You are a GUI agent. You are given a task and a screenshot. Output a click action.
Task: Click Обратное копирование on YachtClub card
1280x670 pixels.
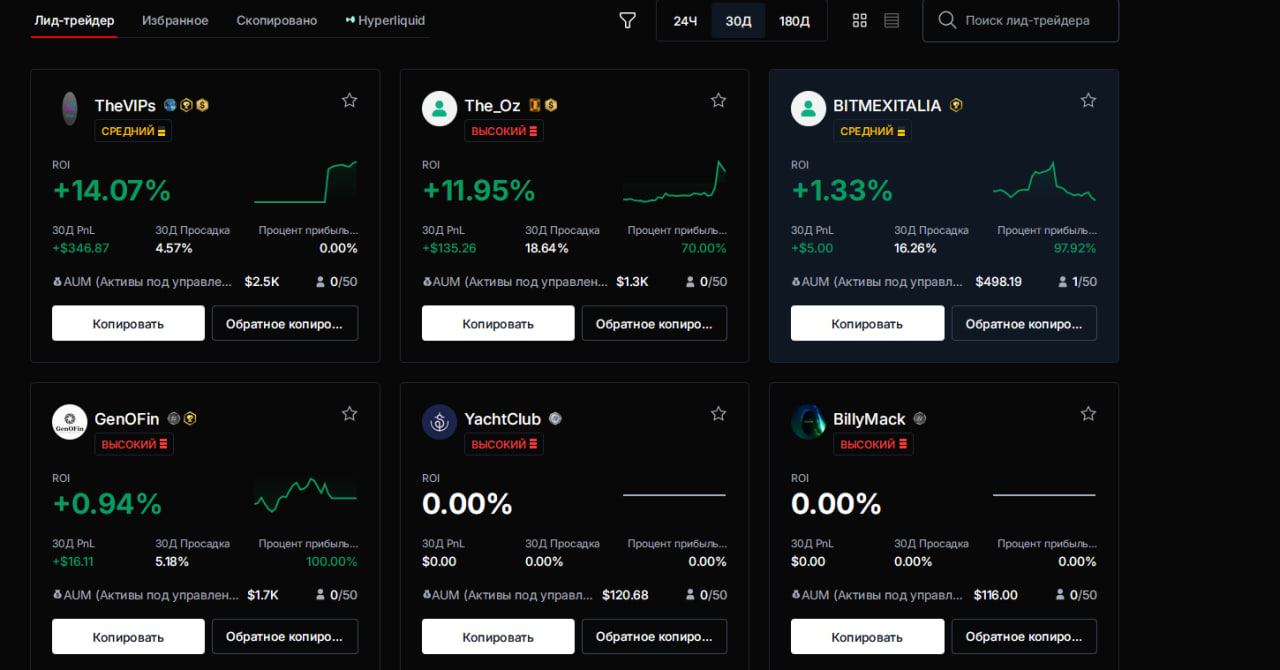pos(654,636)
